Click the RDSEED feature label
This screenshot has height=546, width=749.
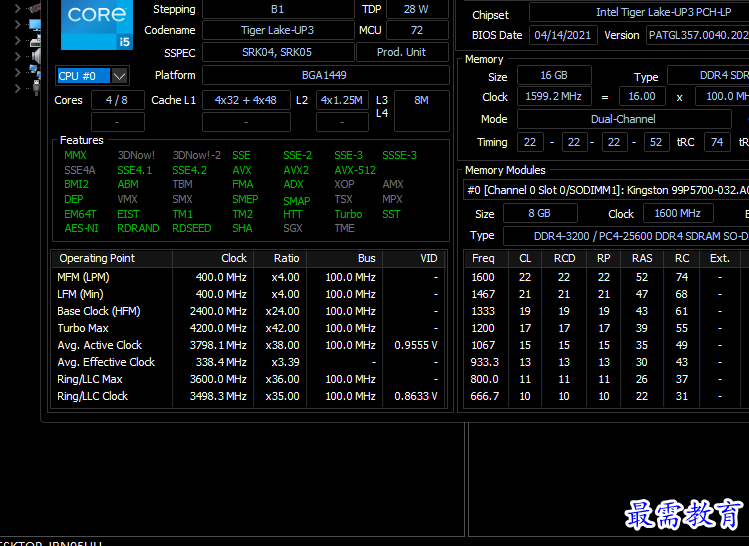(x=192, y=228)
